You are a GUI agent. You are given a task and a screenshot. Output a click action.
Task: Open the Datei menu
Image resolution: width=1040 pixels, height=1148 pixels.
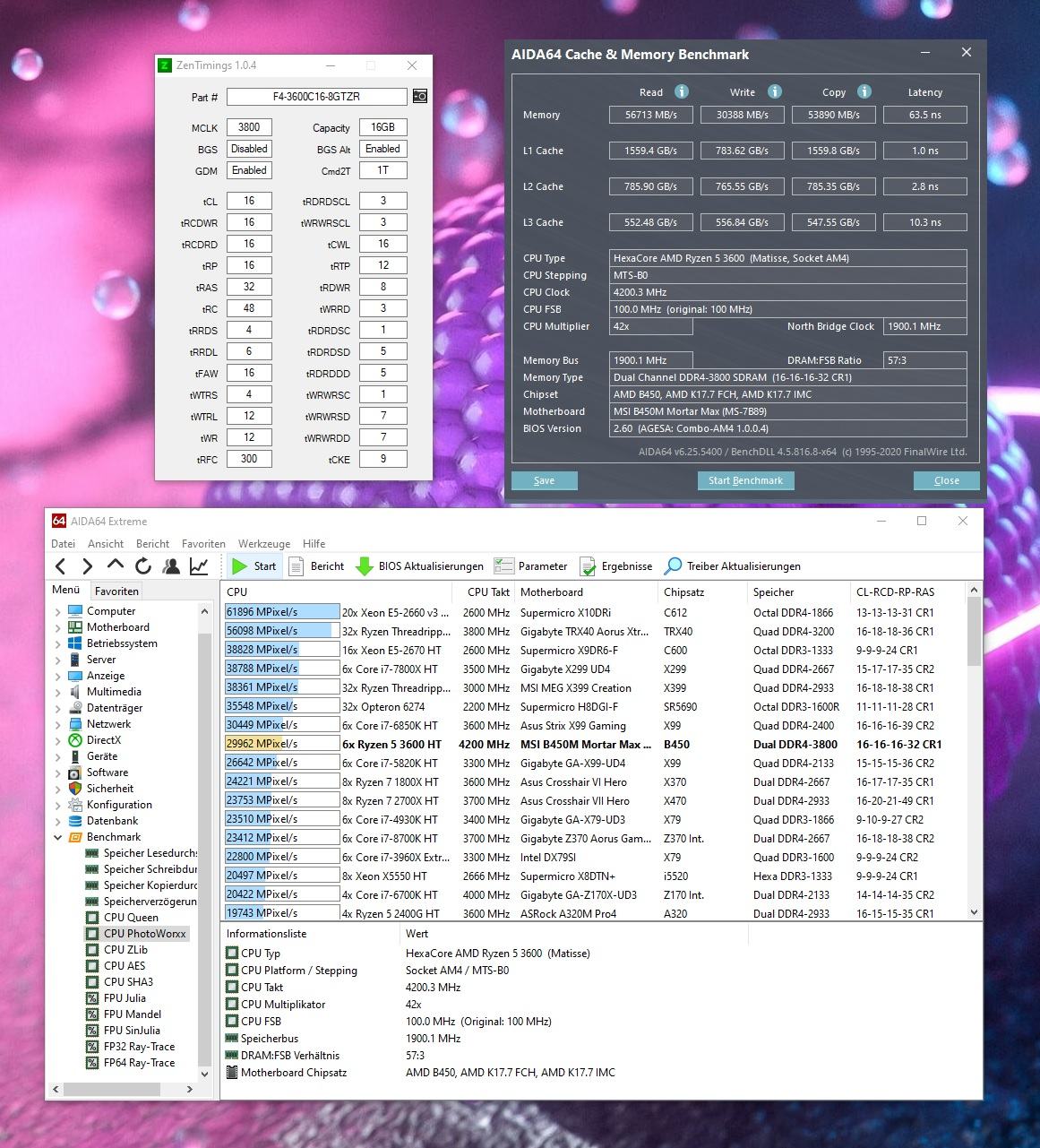click(63, 543)
